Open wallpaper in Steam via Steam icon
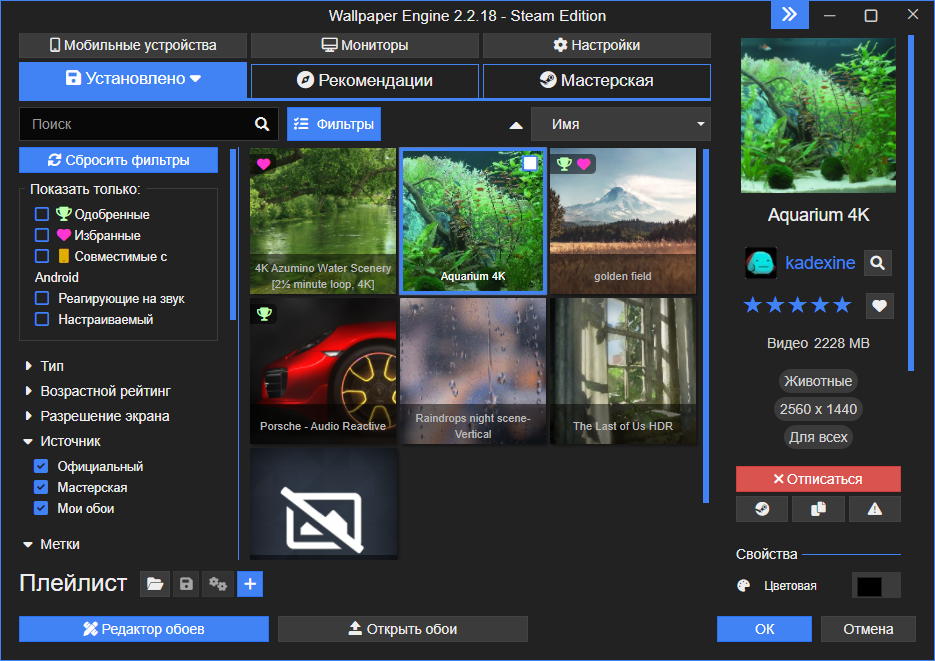The image size is (935, 661). 762,509
